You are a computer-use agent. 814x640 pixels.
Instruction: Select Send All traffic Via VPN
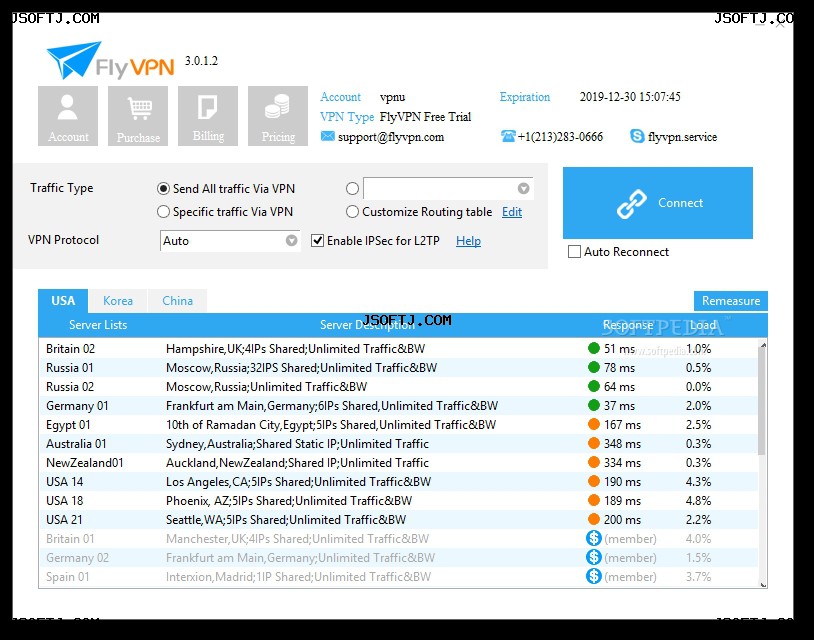click(x=164, y=188)
